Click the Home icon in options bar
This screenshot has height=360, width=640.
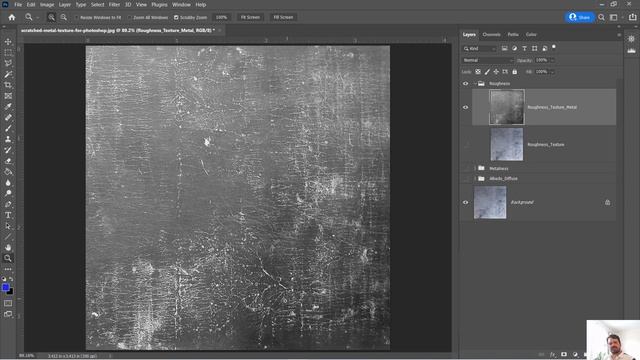(x=12, y=17)
